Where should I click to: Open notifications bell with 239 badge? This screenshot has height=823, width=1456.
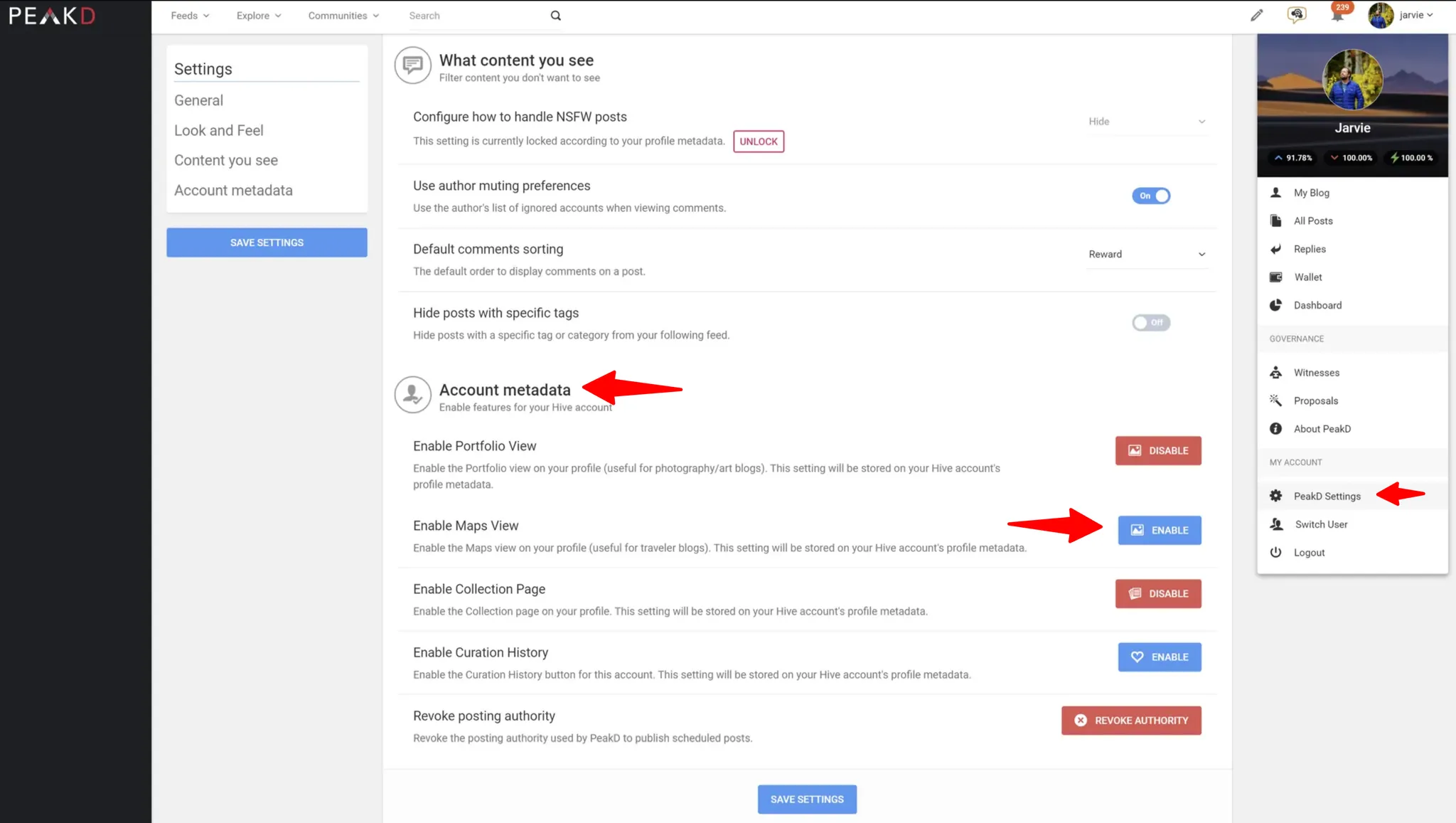1339,14
